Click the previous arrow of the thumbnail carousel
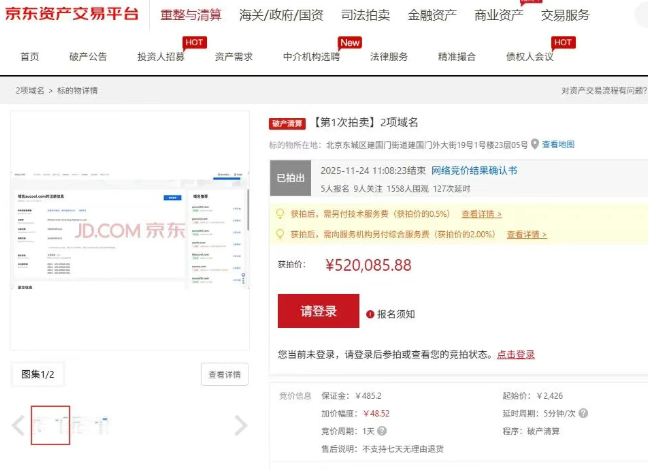 (18, 425)
